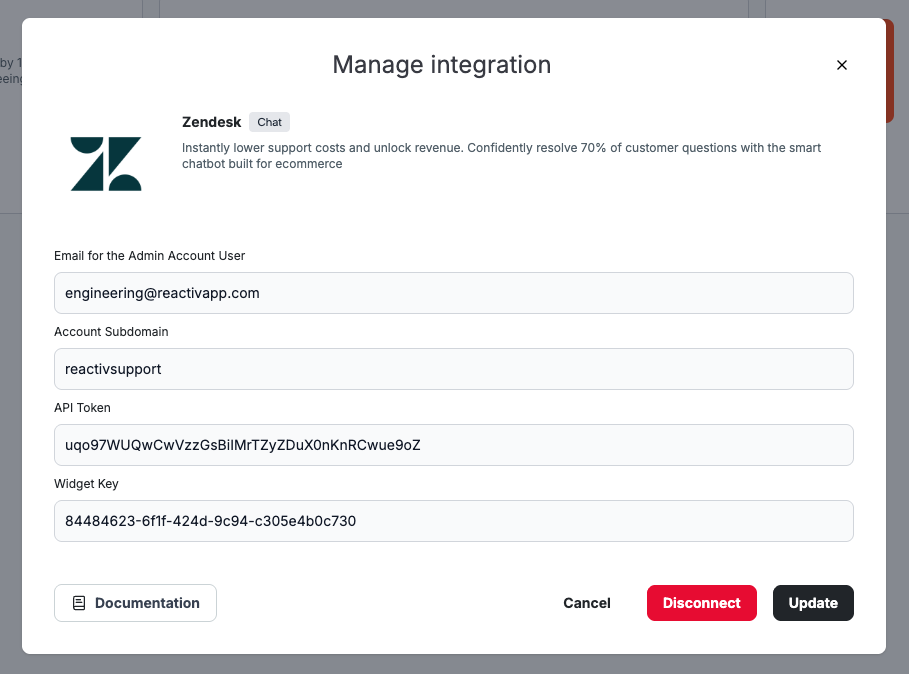Open the Documentation link text
This screenshot has height=674, width=909.
pyautogui.click(x=147, y=603)
